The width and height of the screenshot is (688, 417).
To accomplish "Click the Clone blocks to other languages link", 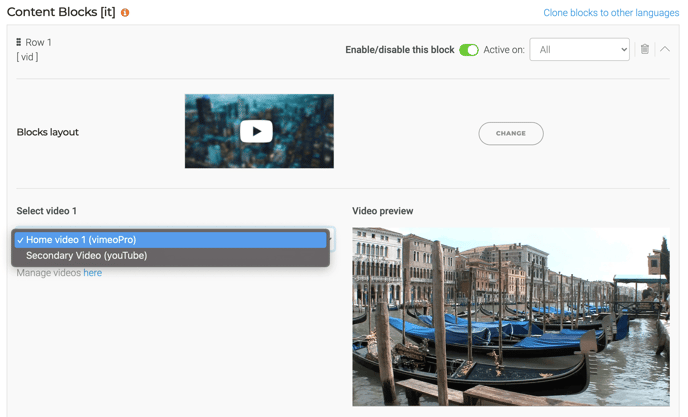I will click(611, 13).
